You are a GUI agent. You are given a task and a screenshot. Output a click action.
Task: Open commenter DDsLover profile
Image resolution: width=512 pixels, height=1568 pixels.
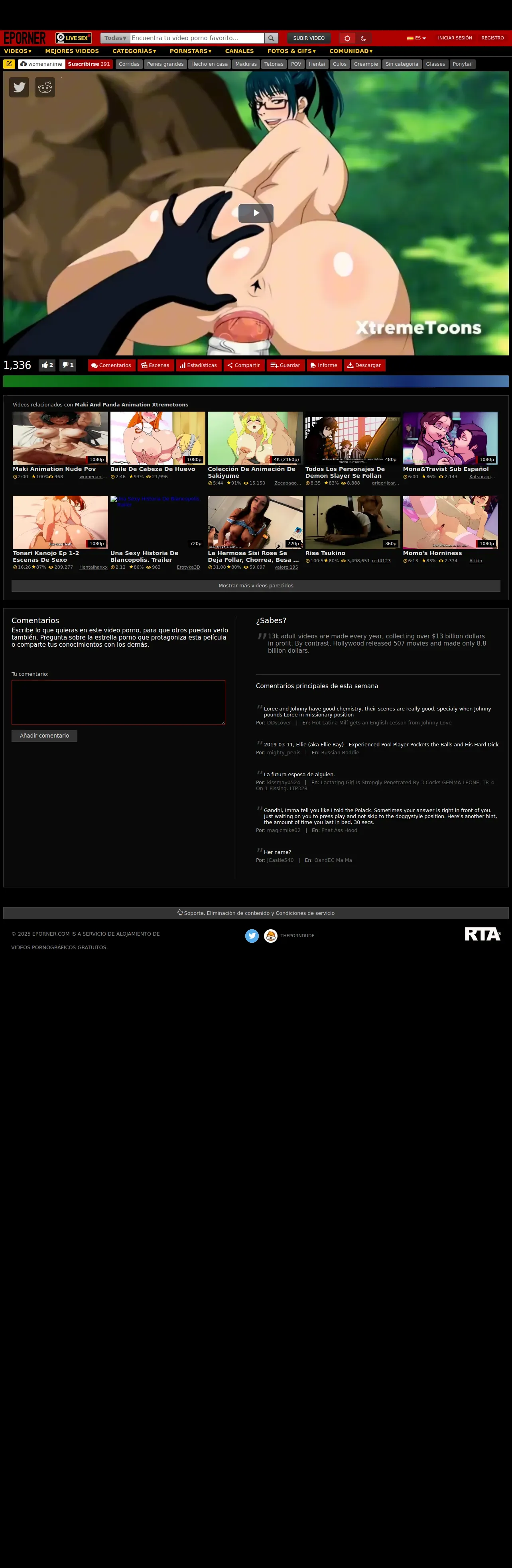click(x=279, y=722)
